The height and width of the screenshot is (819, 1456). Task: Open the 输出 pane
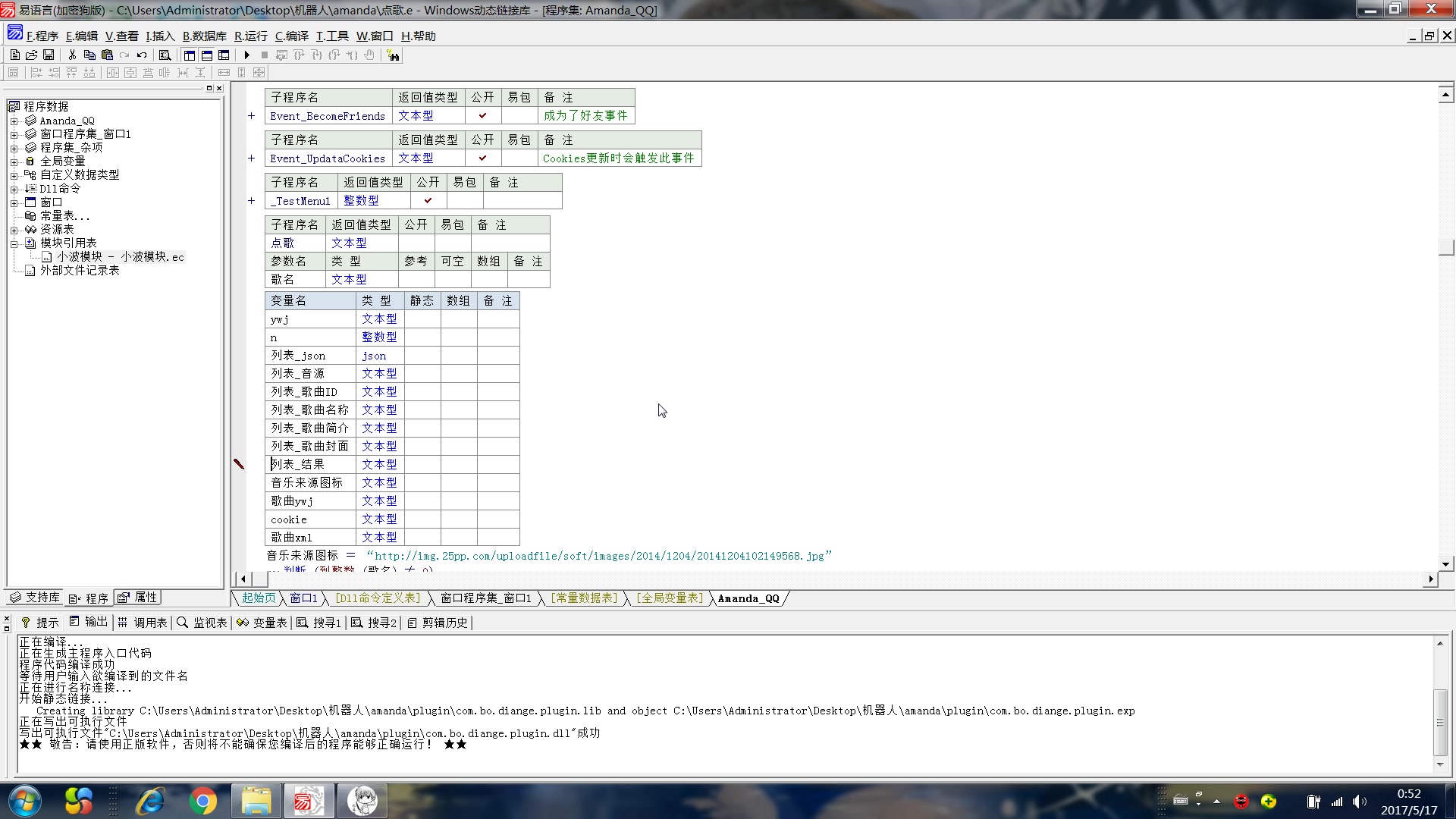pos(89,622)
